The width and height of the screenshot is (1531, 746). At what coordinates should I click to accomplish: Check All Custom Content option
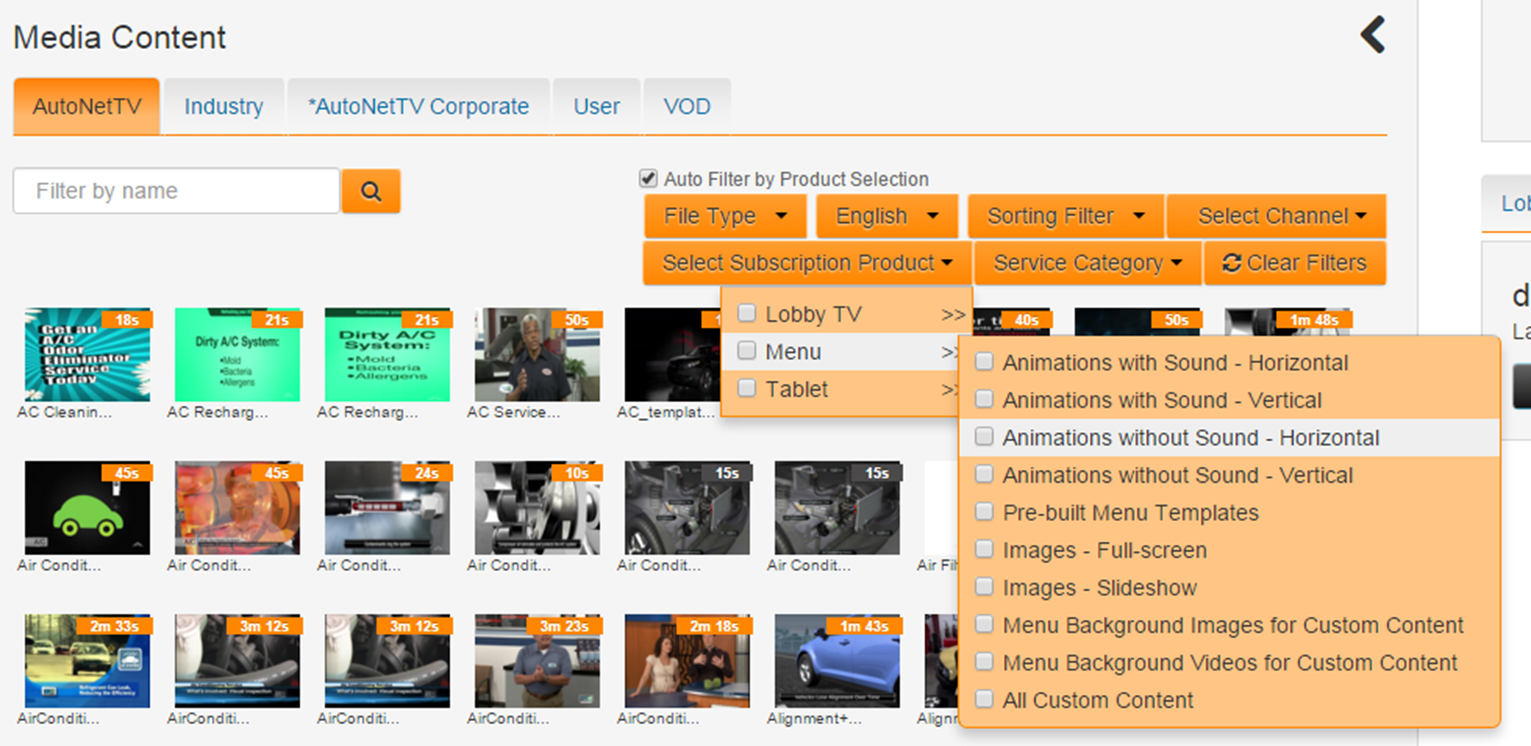pyautogui.click(x=985, y=700)
